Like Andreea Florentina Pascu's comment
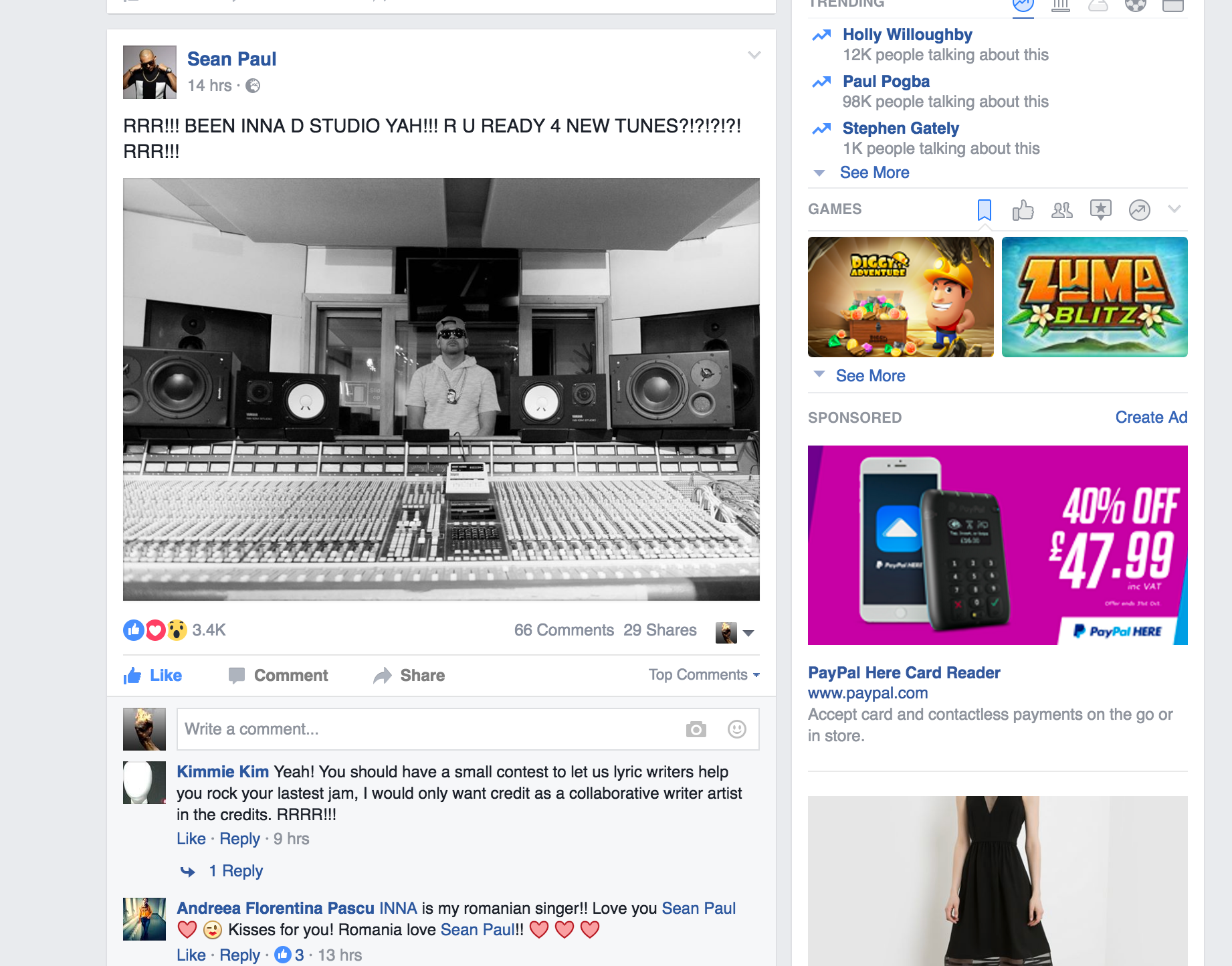Image resolution: width=1232 pixels, height=966 pixels. (x=191, y=955)
